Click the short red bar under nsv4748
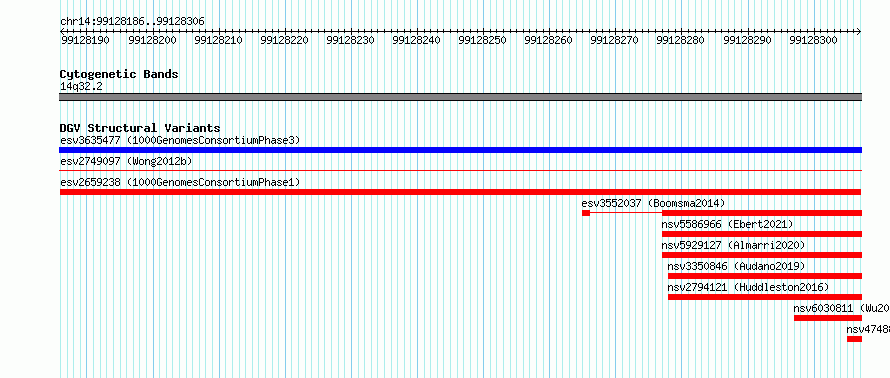The width and height of the screenshot is (890, 378). [x=854, y=339]
